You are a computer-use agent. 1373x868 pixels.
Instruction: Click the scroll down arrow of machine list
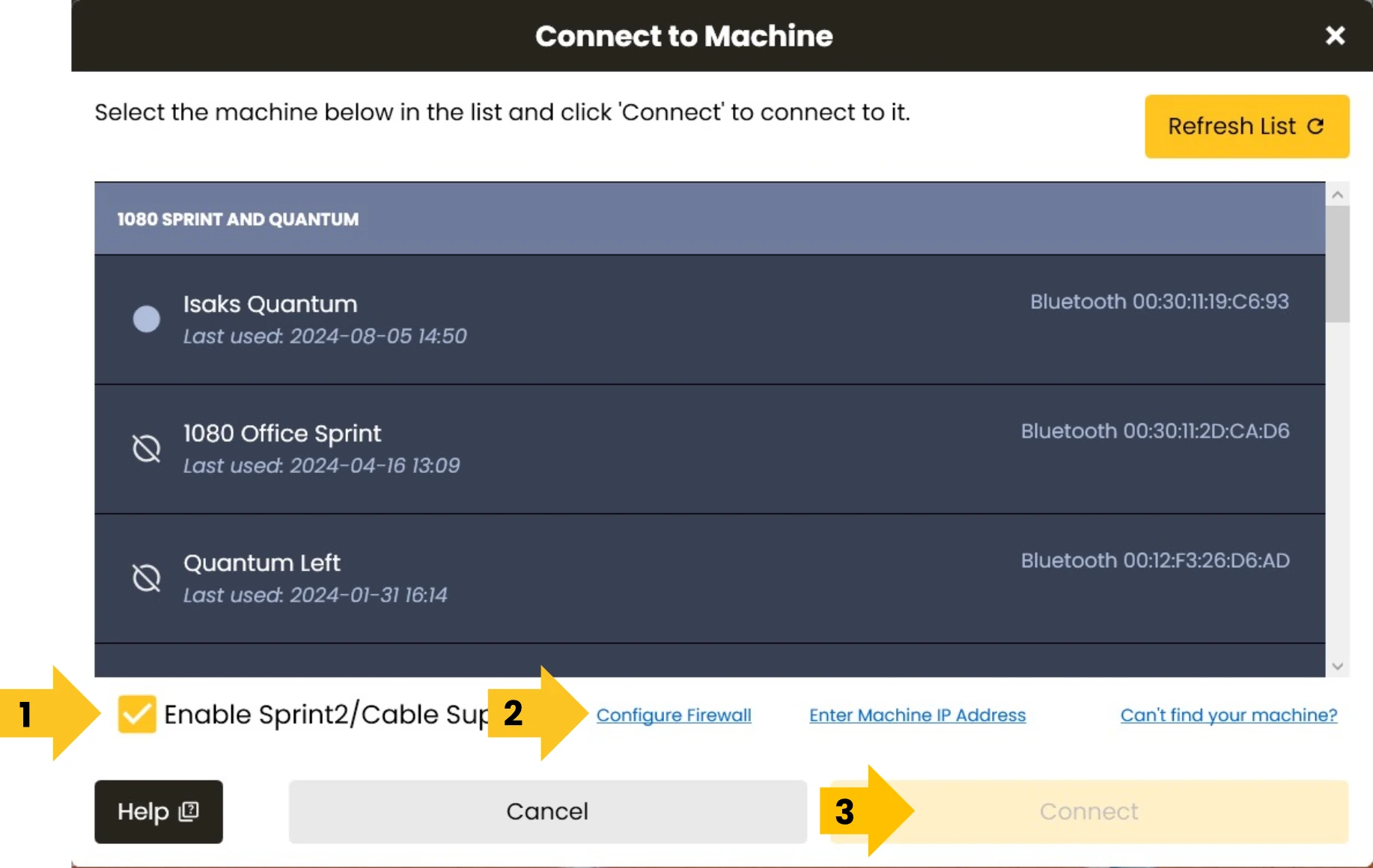pos(1338,666)
